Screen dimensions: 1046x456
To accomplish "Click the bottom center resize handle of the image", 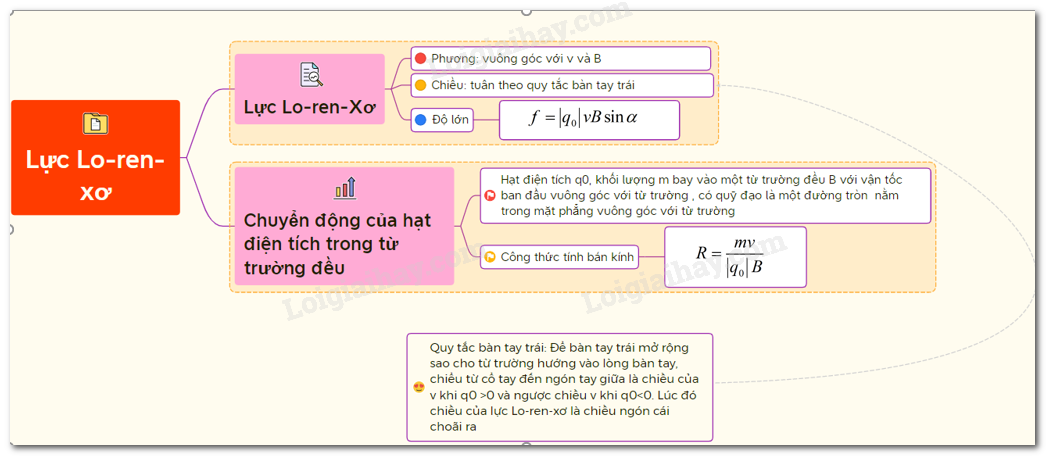I will 526,446.
